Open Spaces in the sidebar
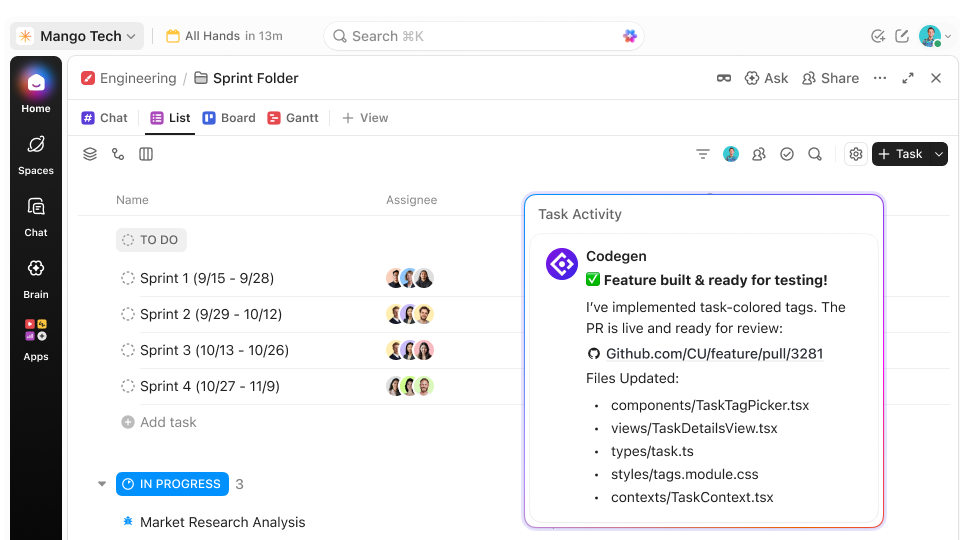This screenshot has height=540, width=960. pos(36,156)
